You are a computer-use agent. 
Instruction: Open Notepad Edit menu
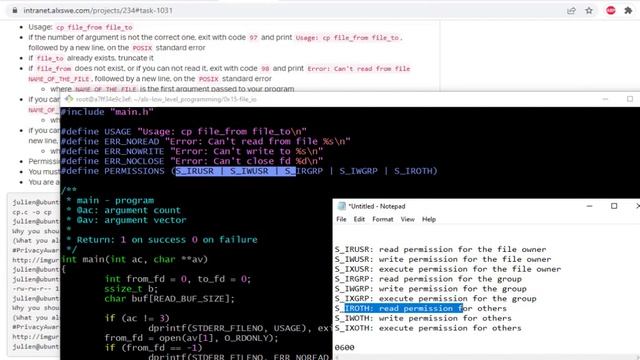[x=359, y=219]
